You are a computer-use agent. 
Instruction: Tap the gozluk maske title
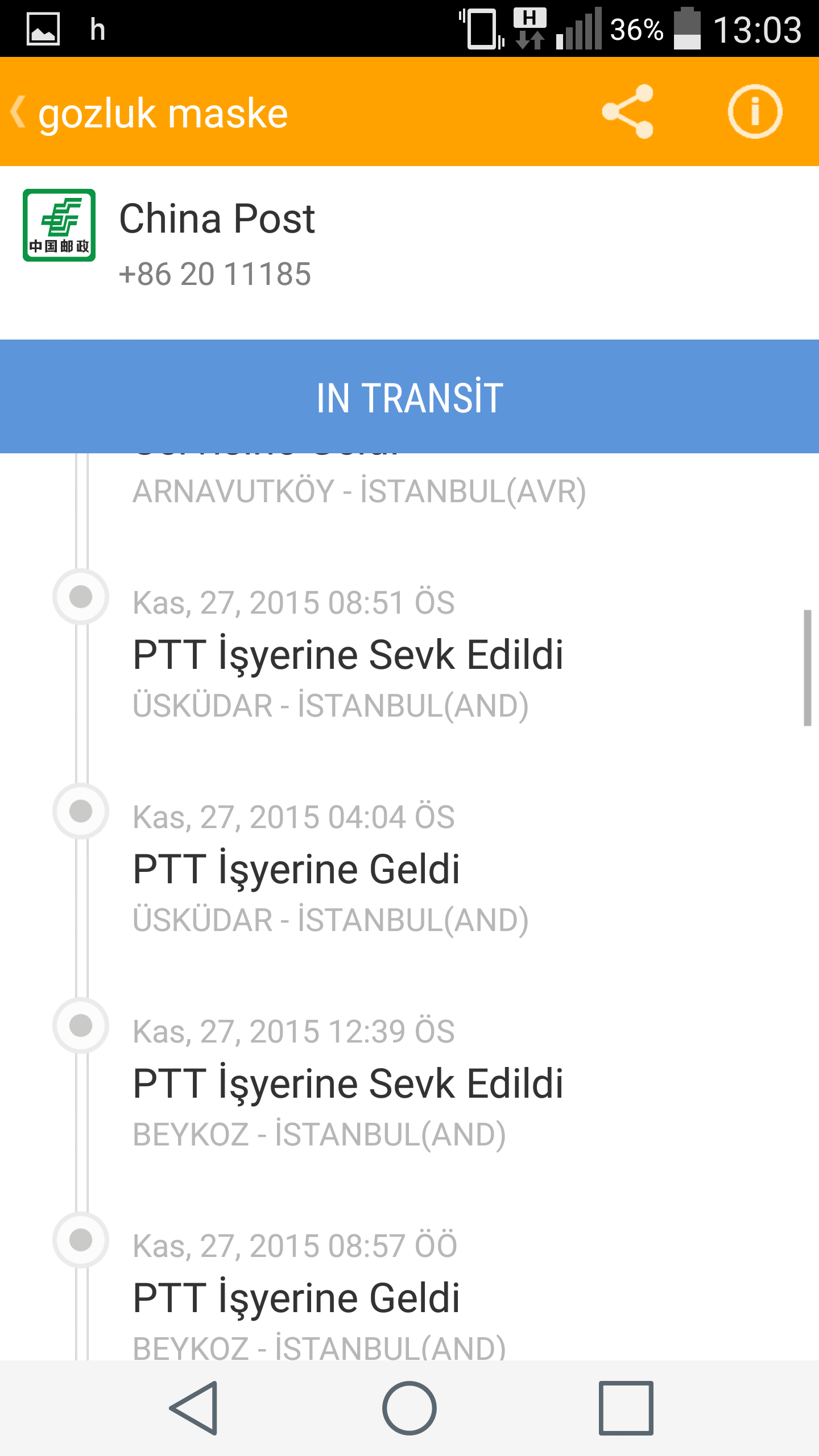163,113
